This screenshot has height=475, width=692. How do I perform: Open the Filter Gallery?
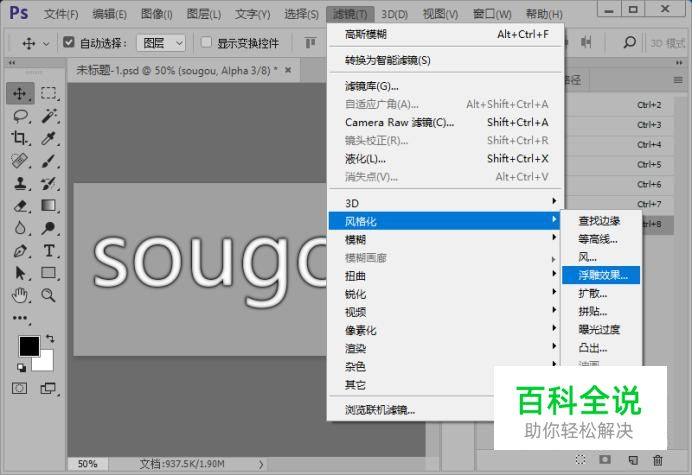click(446, 86)
